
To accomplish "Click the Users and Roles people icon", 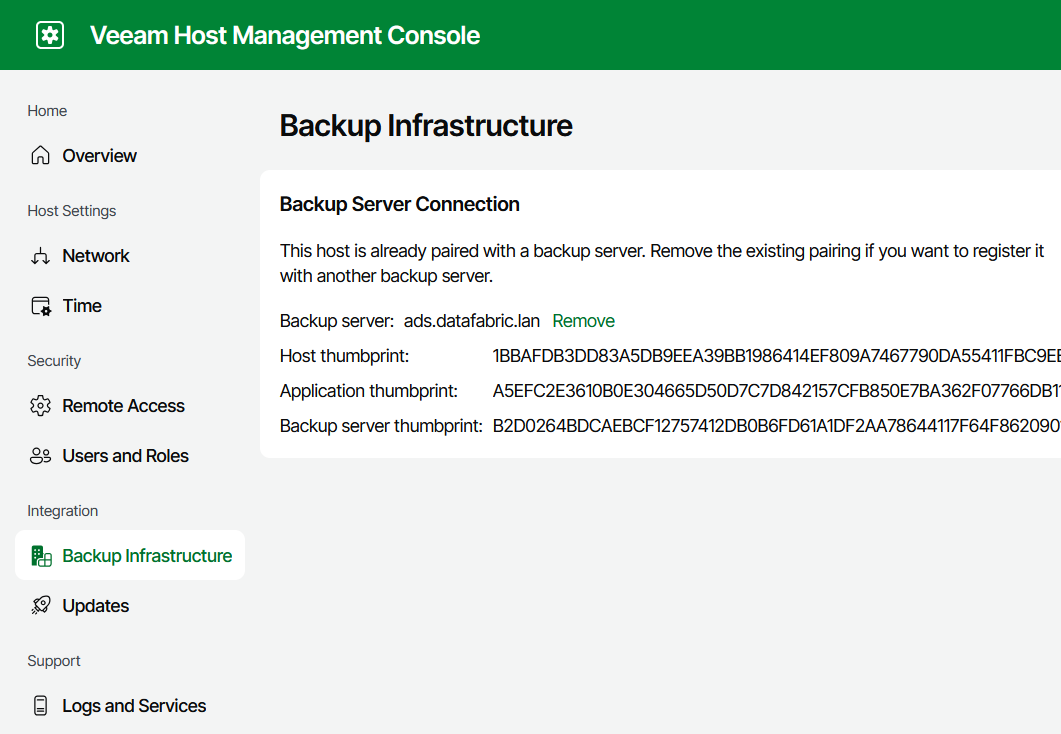I will coord(41,456).
